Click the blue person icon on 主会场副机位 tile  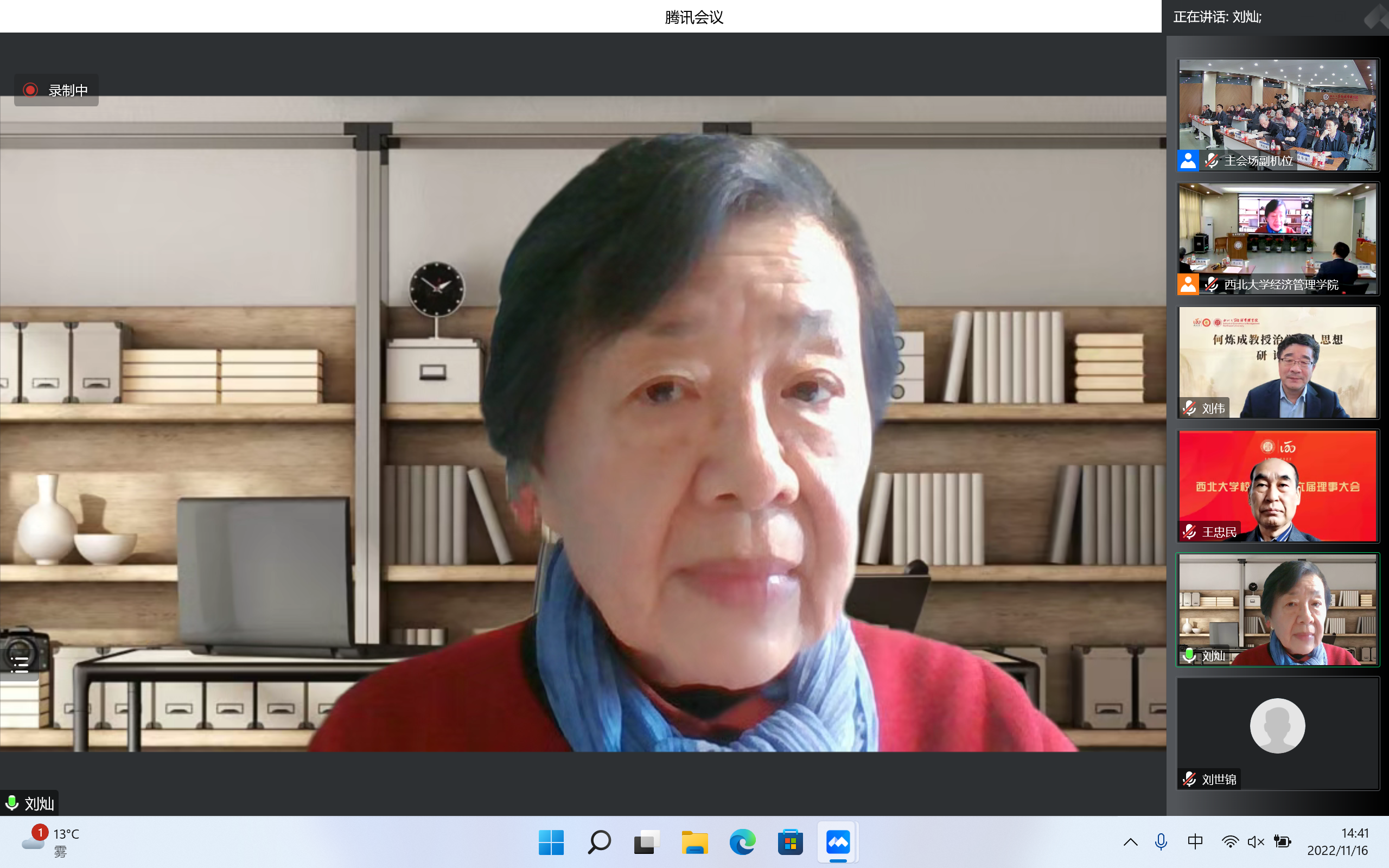tap(1188, 161)
